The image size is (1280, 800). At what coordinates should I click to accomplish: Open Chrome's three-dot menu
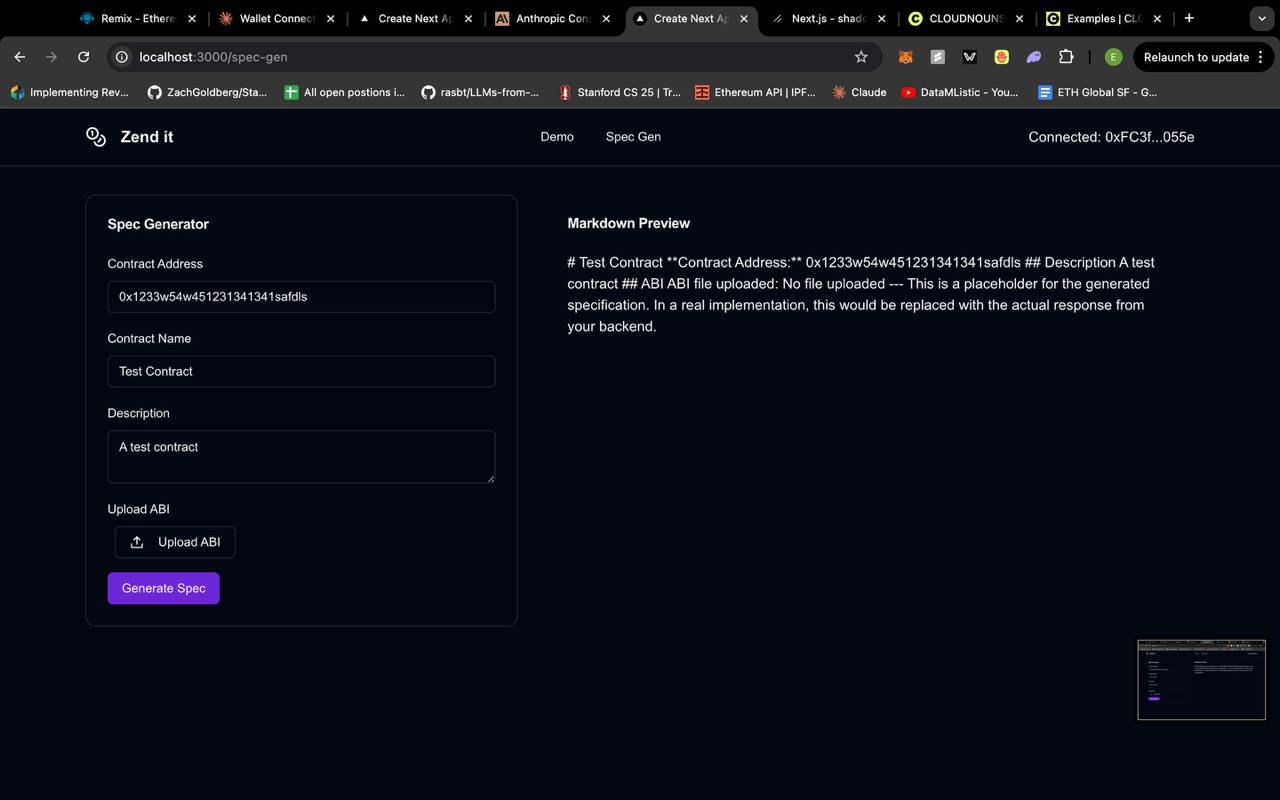pyautogui.click(x=1262, y=57)
